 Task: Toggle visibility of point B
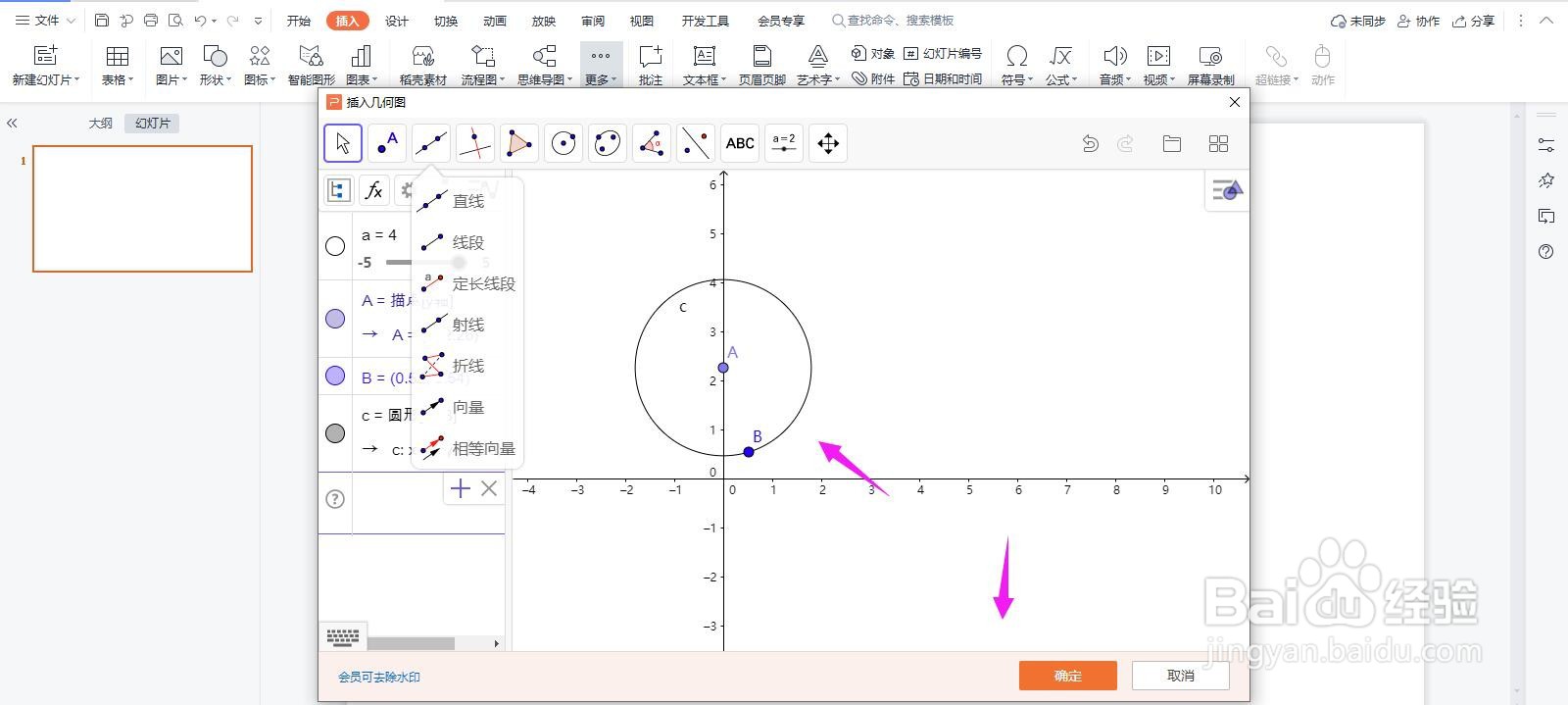coord(335,376)
